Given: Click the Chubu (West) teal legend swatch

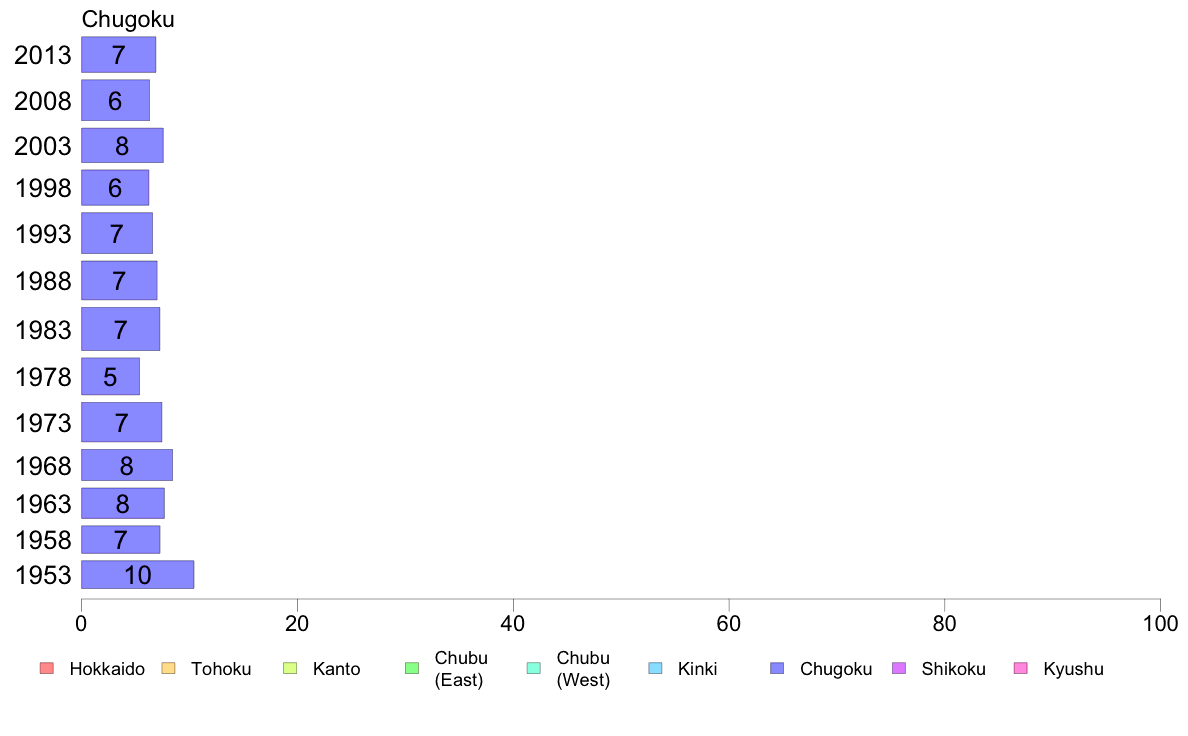Looking at the screenshot, I should tap(533, 668).
